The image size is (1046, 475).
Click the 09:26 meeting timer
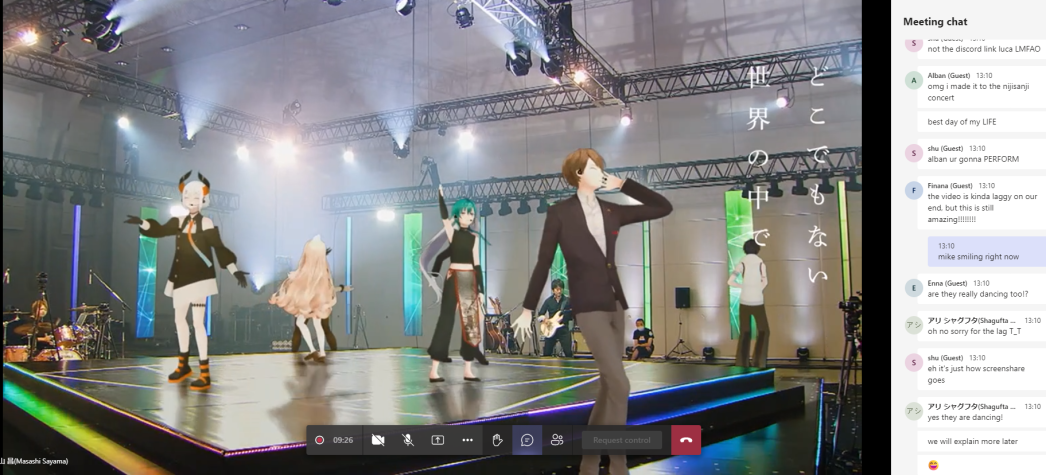(343, 440)
